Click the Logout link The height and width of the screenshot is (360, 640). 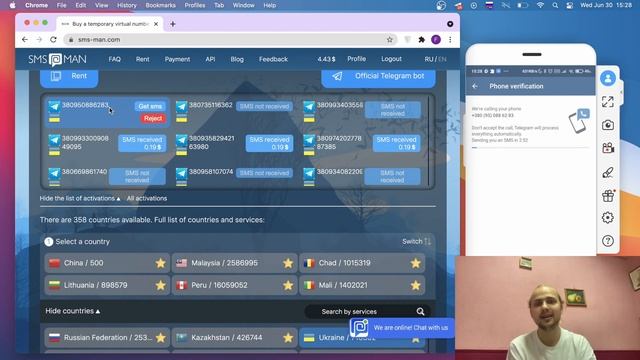(391, 59)
